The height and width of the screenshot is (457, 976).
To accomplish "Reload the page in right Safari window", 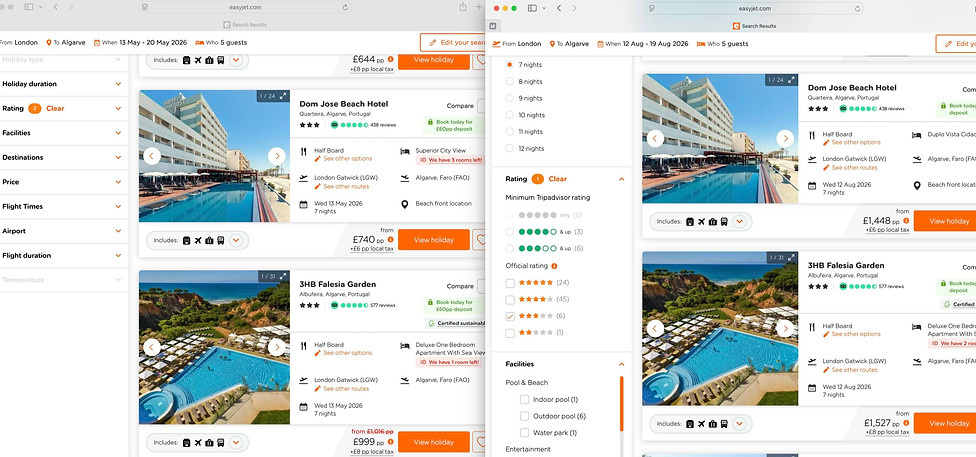I will 857,8.
